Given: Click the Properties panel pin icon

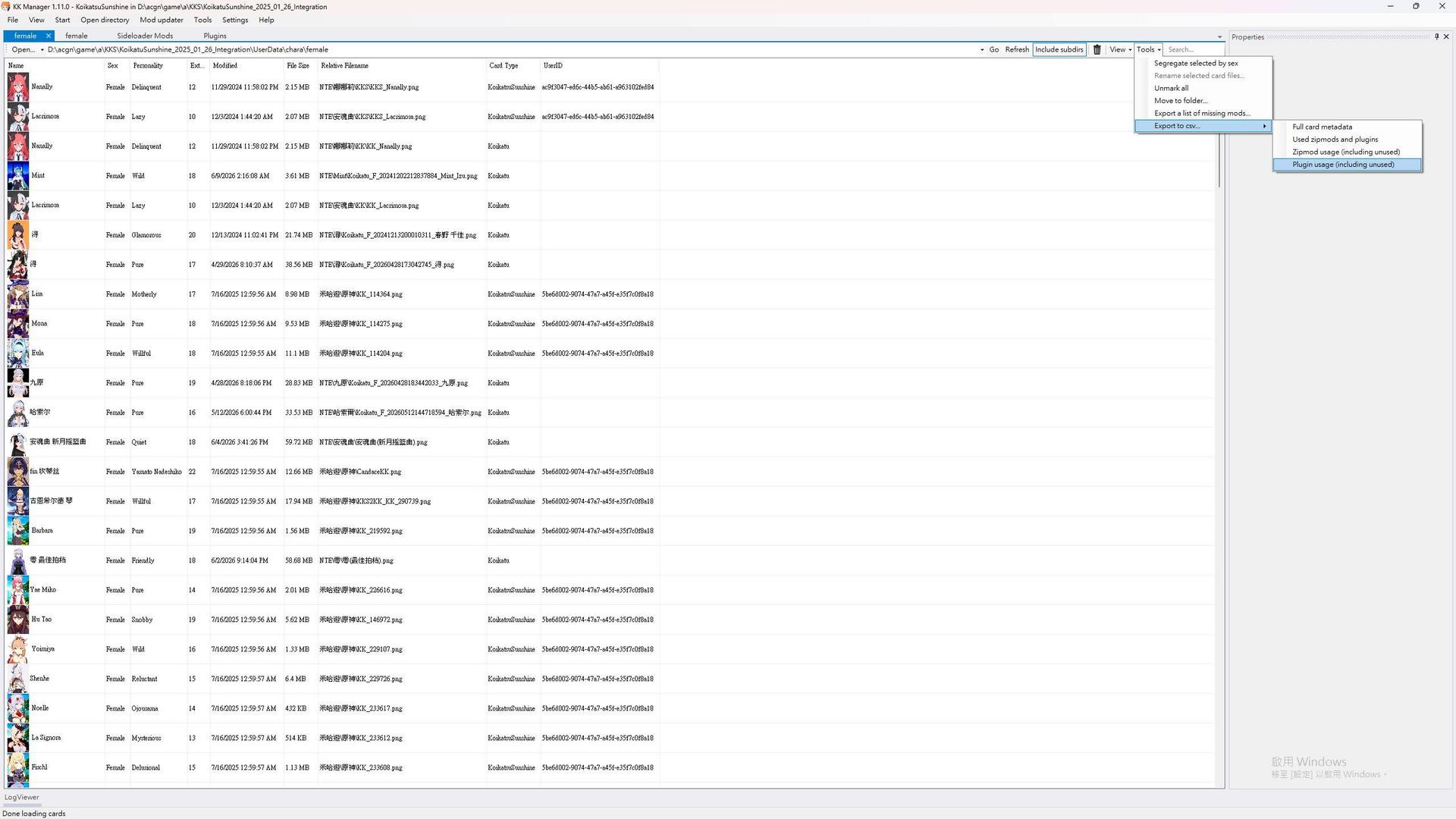Looking at the screenshot, I should coord(1436,36).
